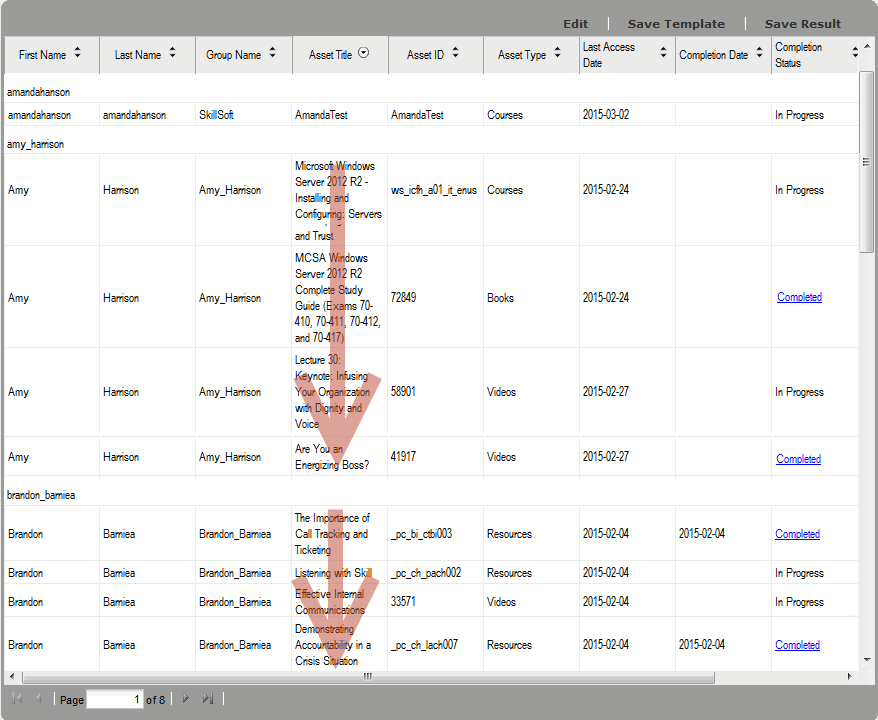Screen dimensions: 878x720
Task: Open Completed status for the MCSA book row
Action: pyautogui.click(x=798, y=297)
